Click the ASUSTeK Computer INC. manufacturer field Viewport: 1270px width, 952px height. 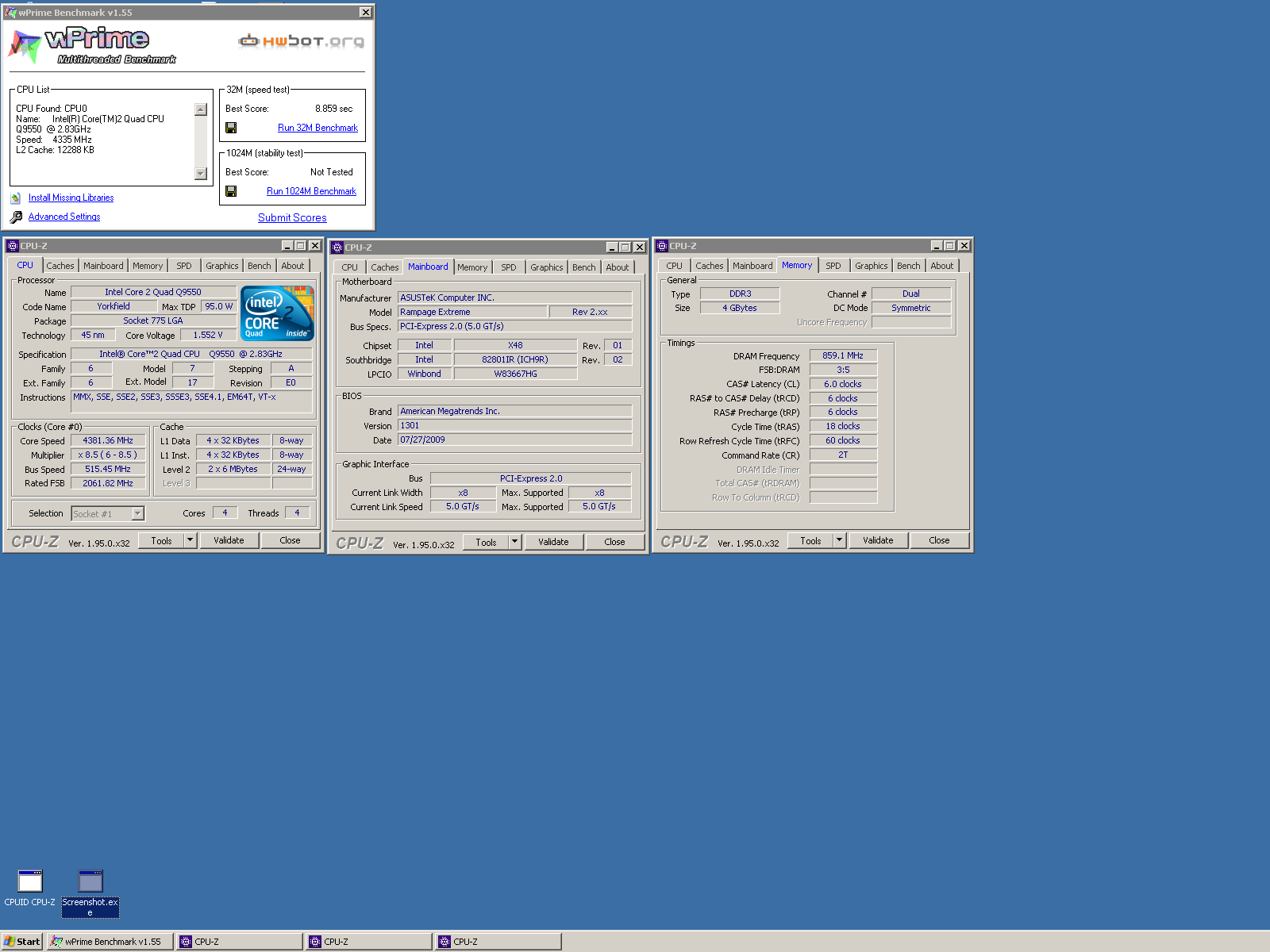(515, 297)
